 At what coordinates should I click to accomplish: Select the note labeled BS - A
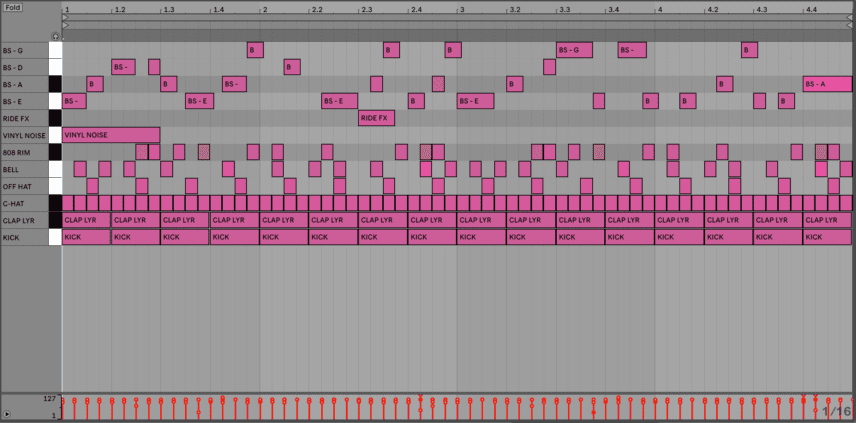tap(827, 84)
